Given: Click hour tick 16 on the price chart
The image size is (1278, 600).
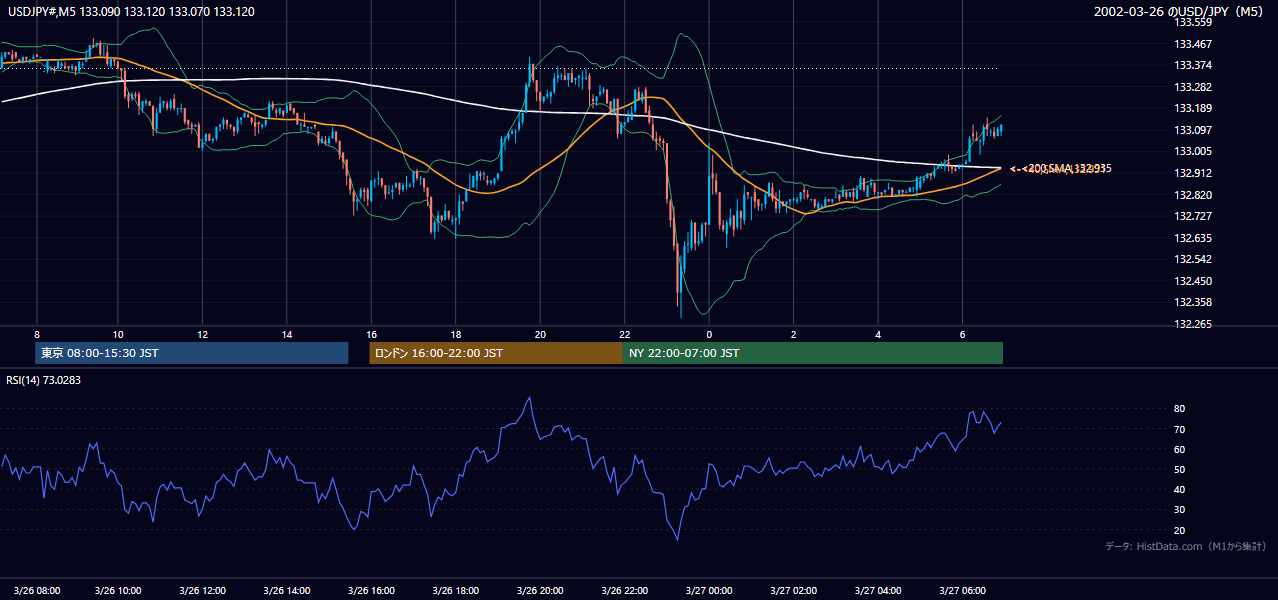Looking at the screenshot, I should click(x=371, y=334).
